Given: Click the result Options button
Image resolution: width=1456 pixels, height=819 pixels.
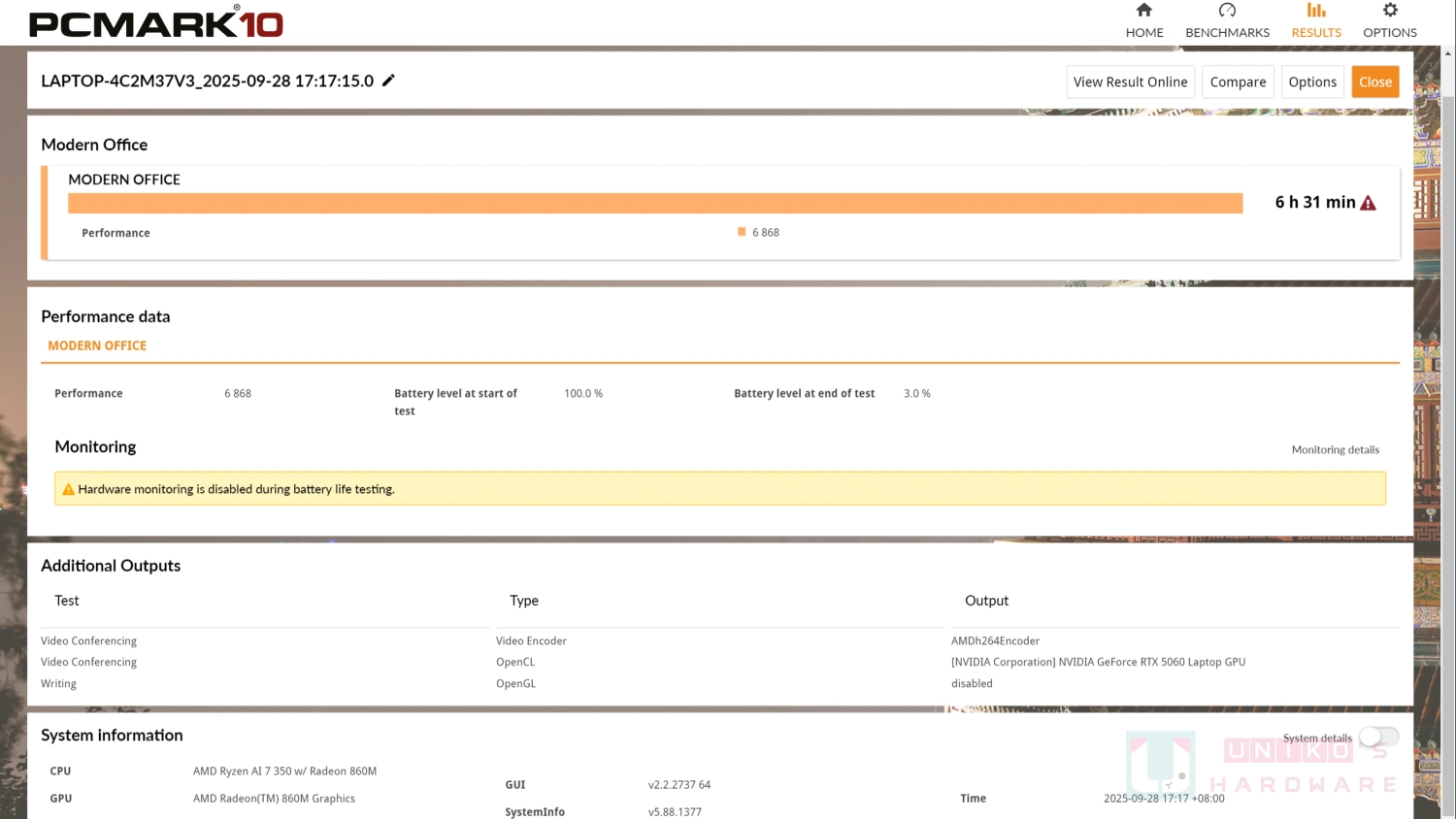Looking at the screenshot, I should tap(1312, 82).
